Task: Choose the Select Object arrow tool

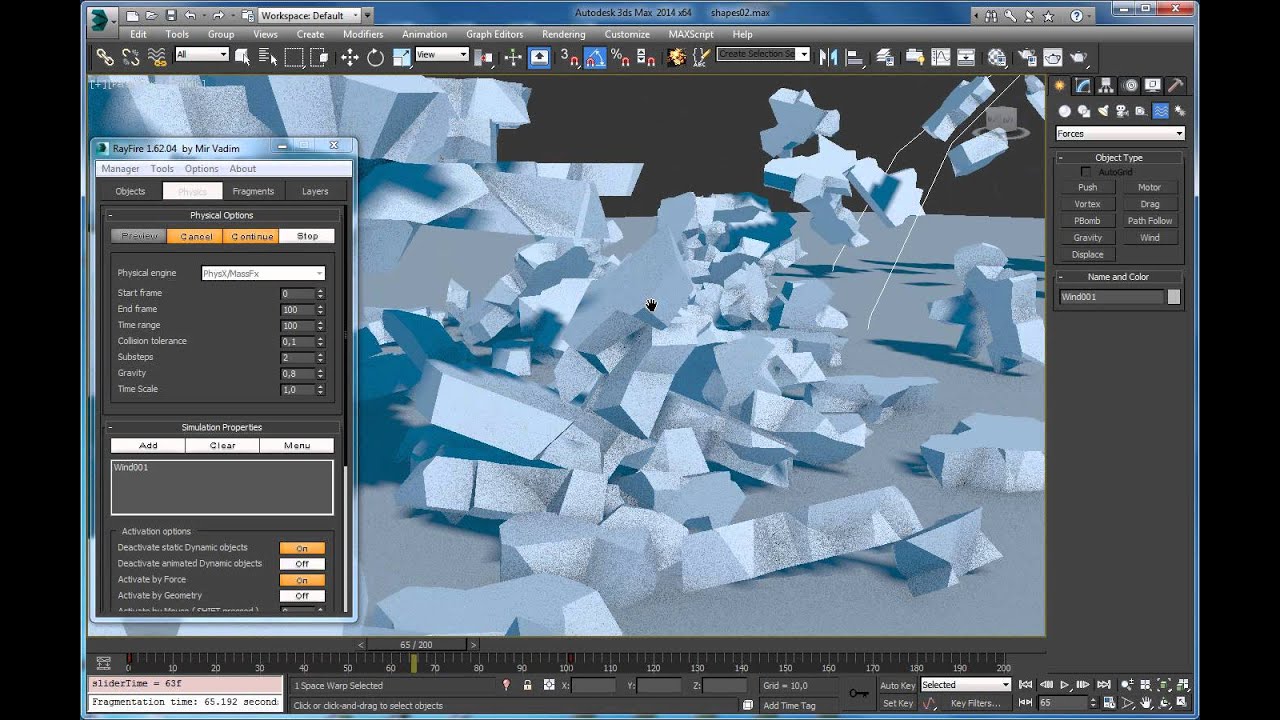Action: [242, 57]
